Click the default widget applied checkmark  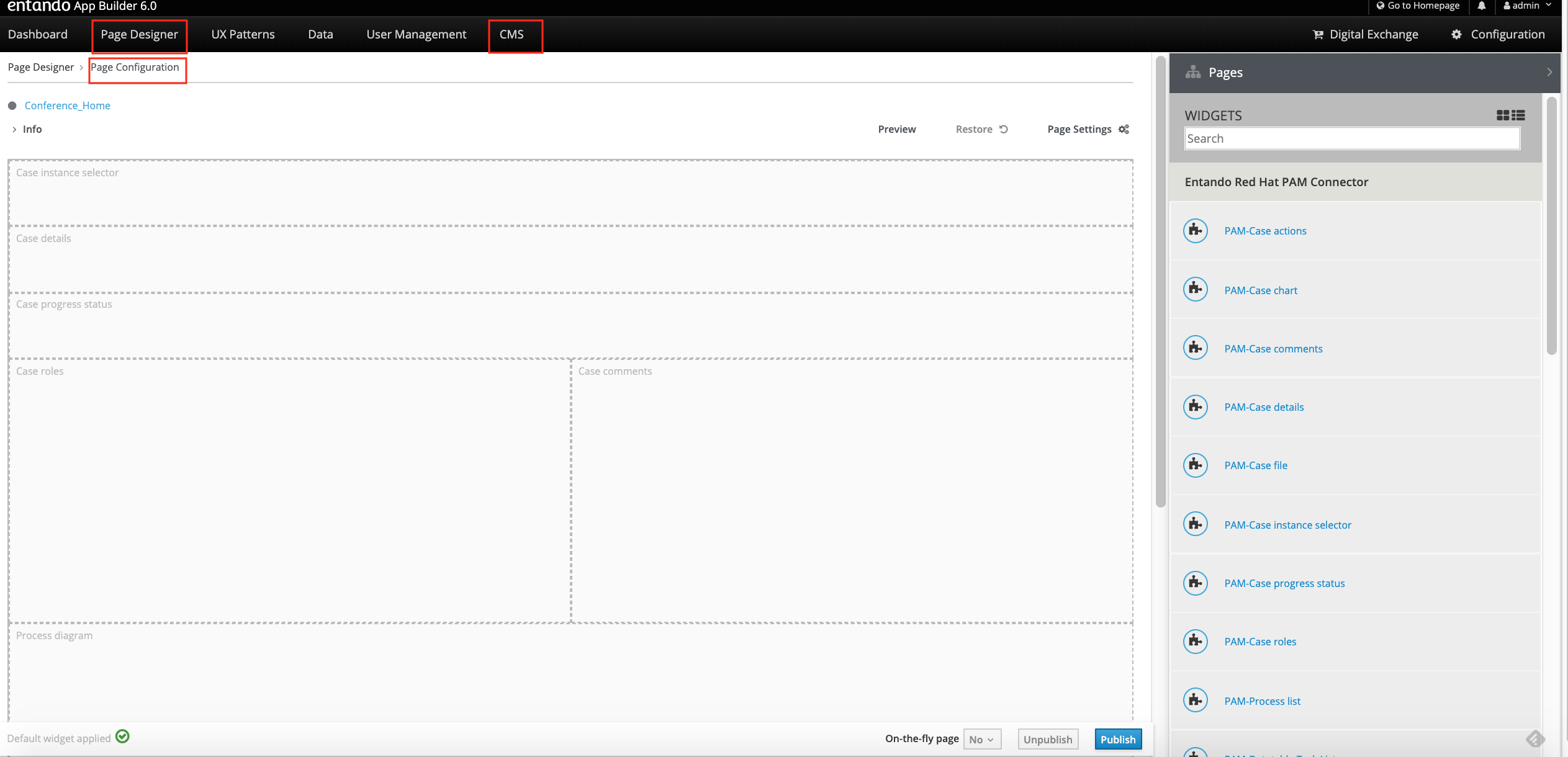point(122,737)
